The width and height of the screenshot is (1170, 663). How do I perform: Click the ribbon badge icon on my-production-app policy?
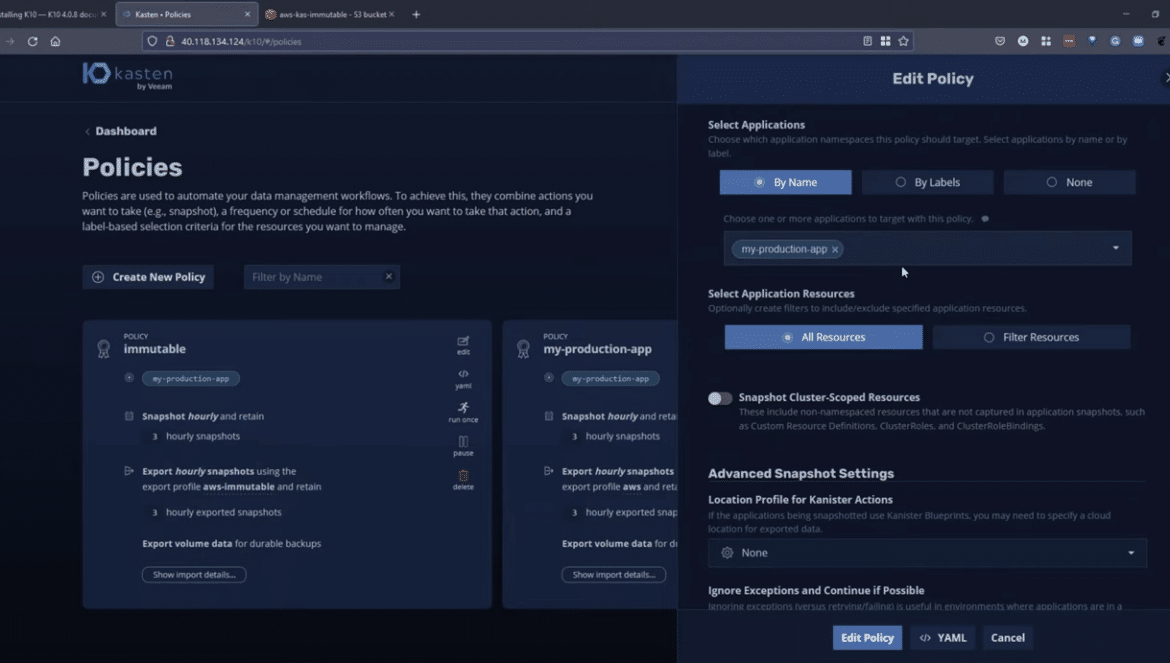click(524, 348)
